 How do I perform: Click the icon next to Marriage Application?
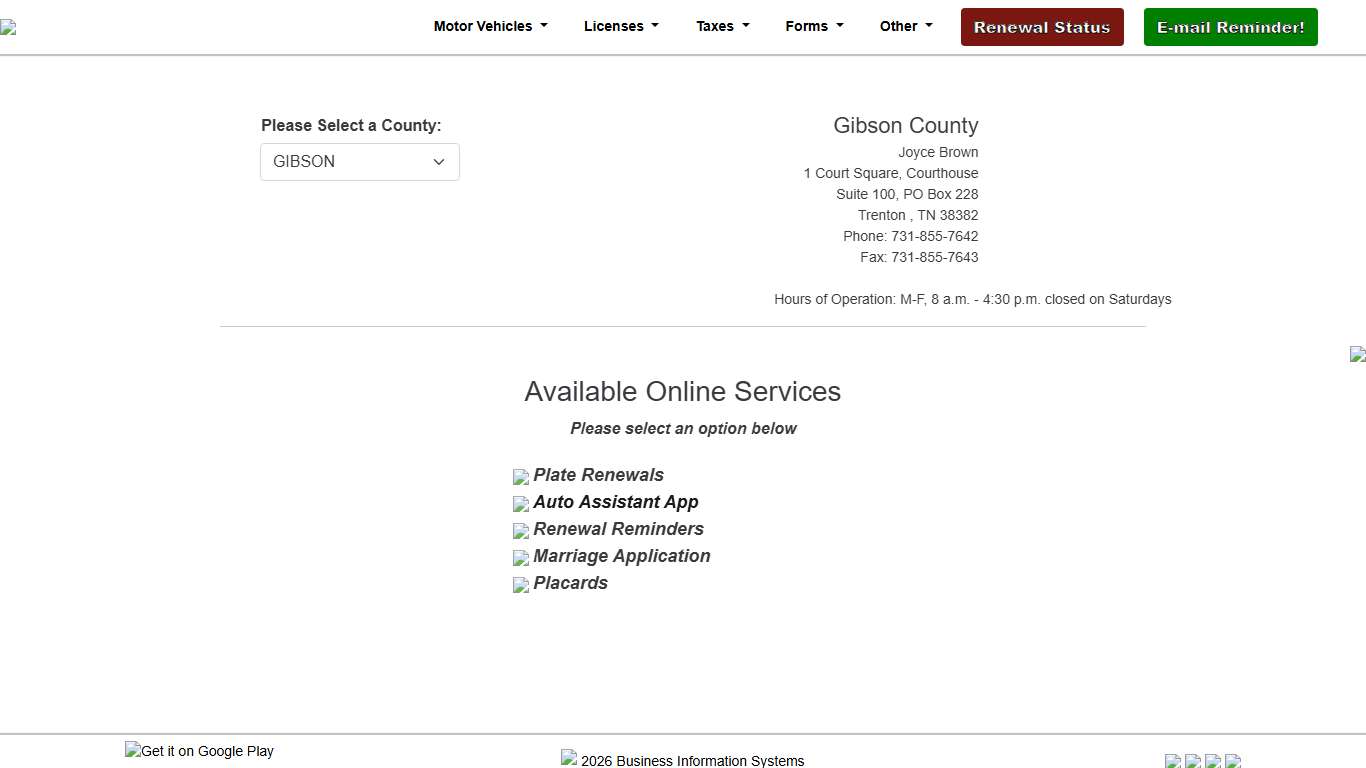pos(520,558)
